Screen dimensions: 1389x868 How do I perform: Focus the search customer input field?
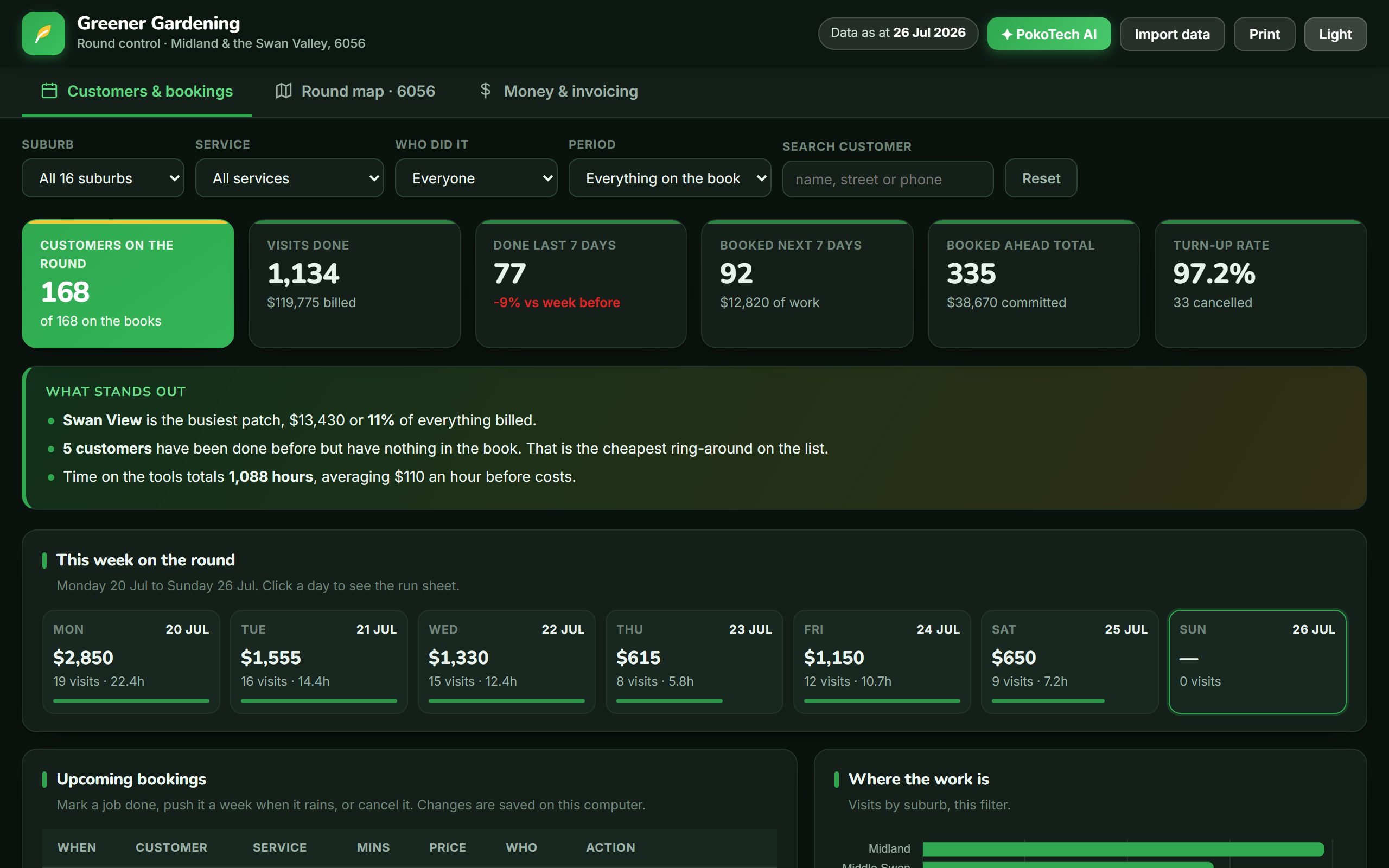[x=887, y=179]
